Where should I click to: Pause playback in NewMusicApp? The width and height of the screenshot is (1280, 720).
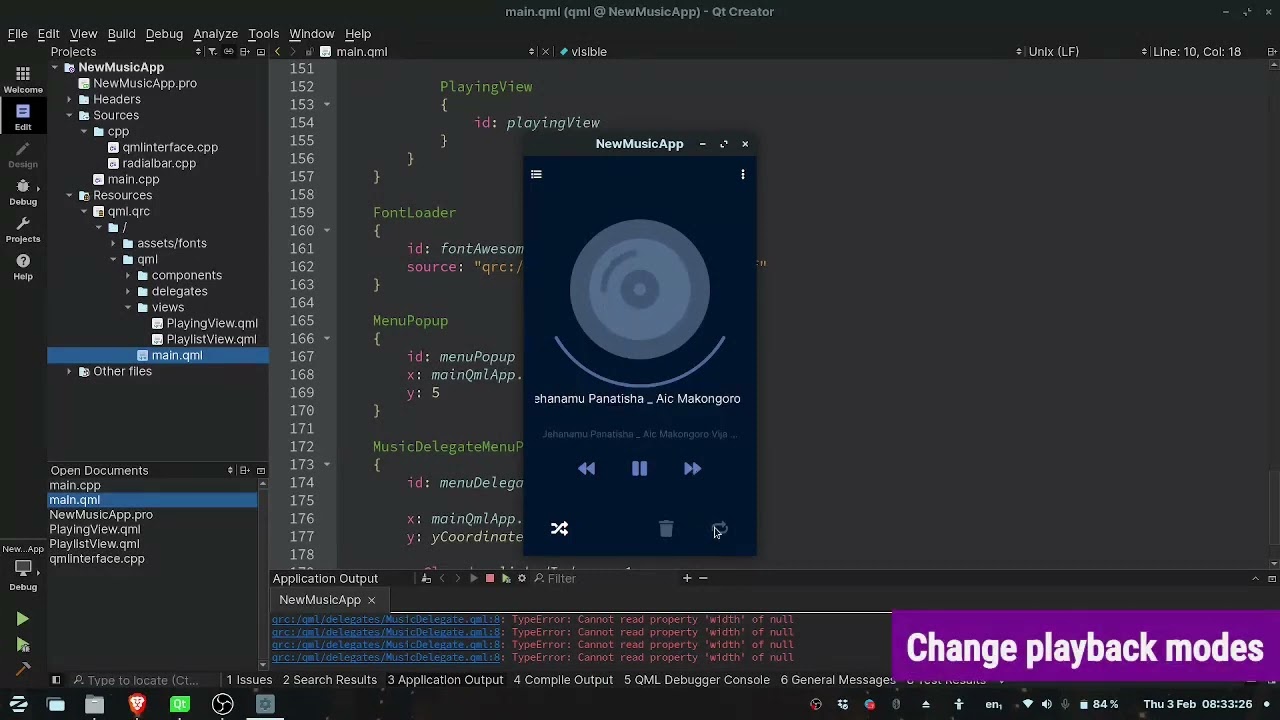click(640, 469)
